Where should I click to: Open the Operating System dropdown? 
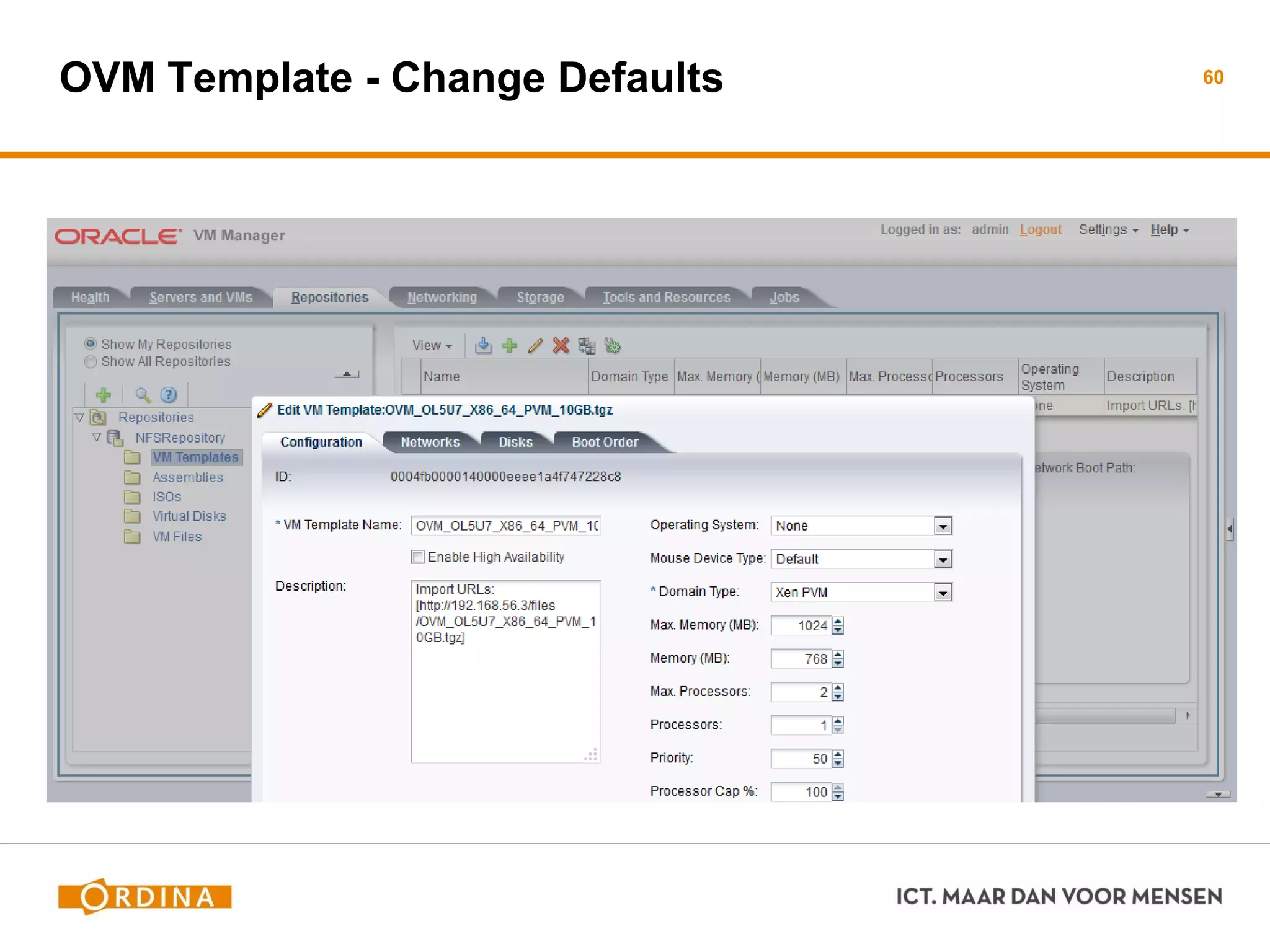pos(943,526)
